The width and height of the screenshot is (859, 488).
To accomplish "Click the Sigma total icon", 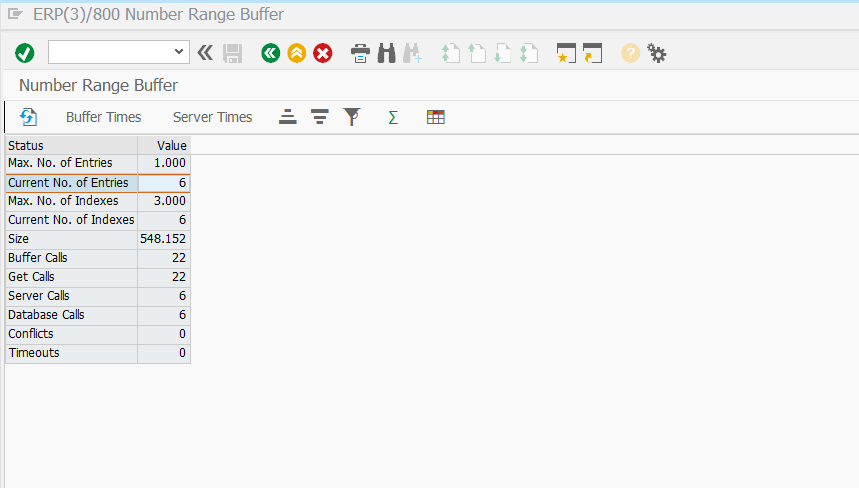I will [393, 117].
